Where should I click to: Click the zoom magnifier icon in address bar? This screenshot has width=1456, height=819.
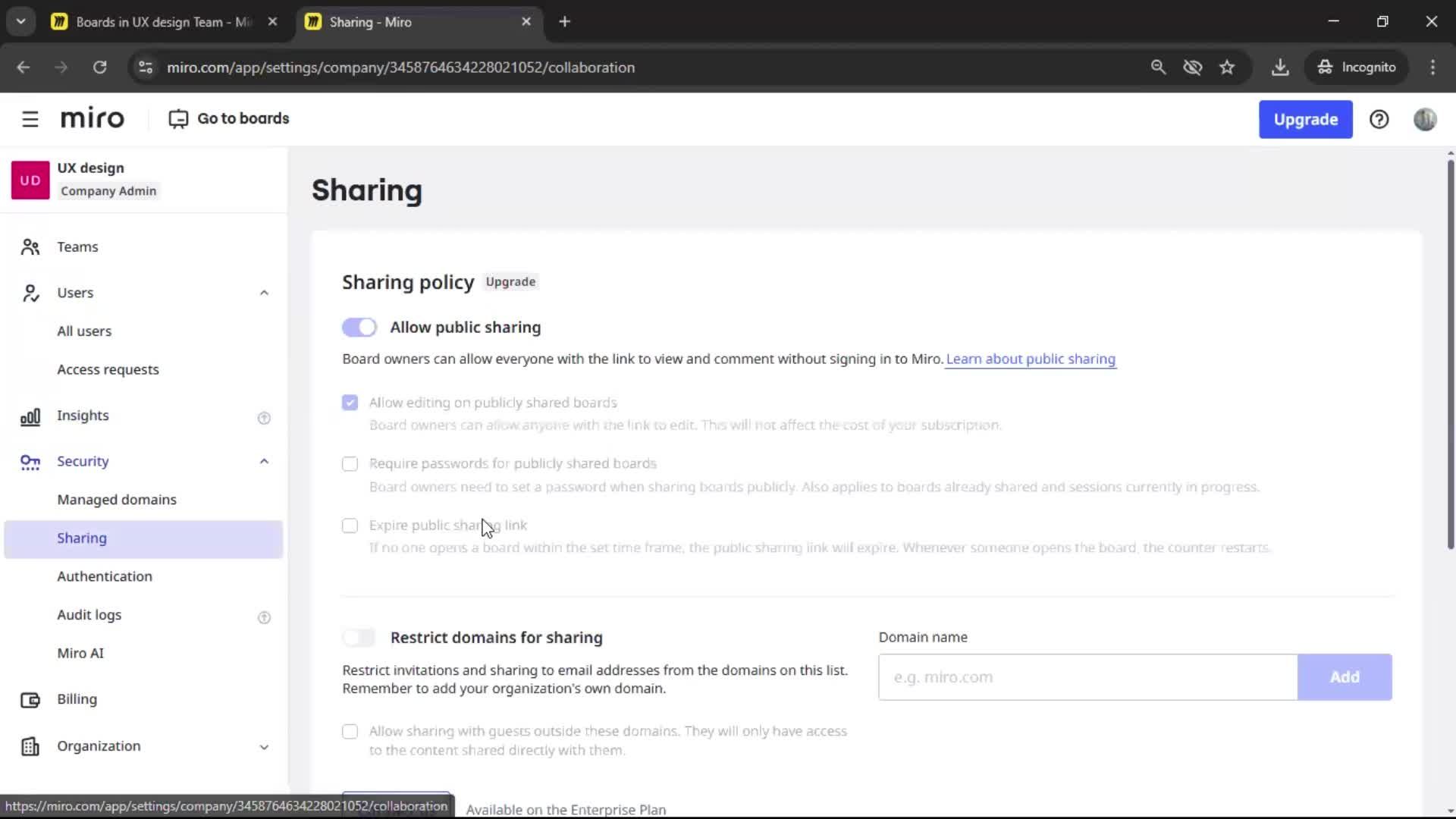(1158, 67)
